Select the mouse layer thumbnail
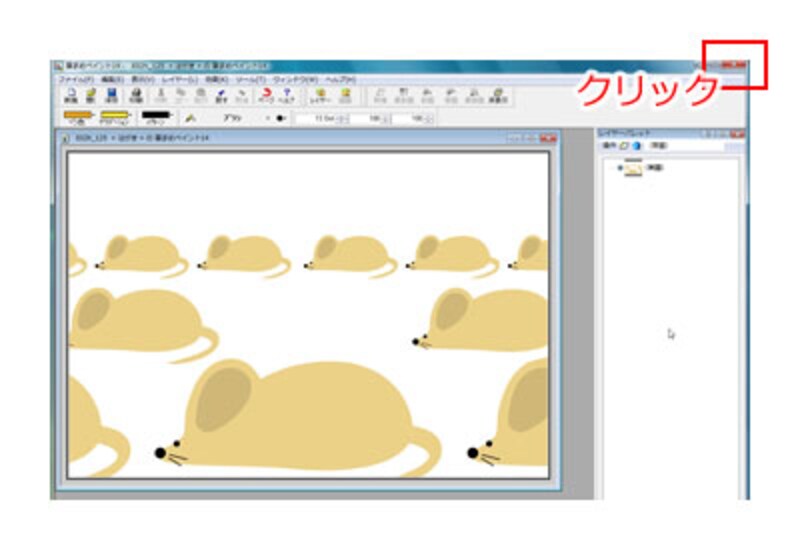 coord(634,169)
